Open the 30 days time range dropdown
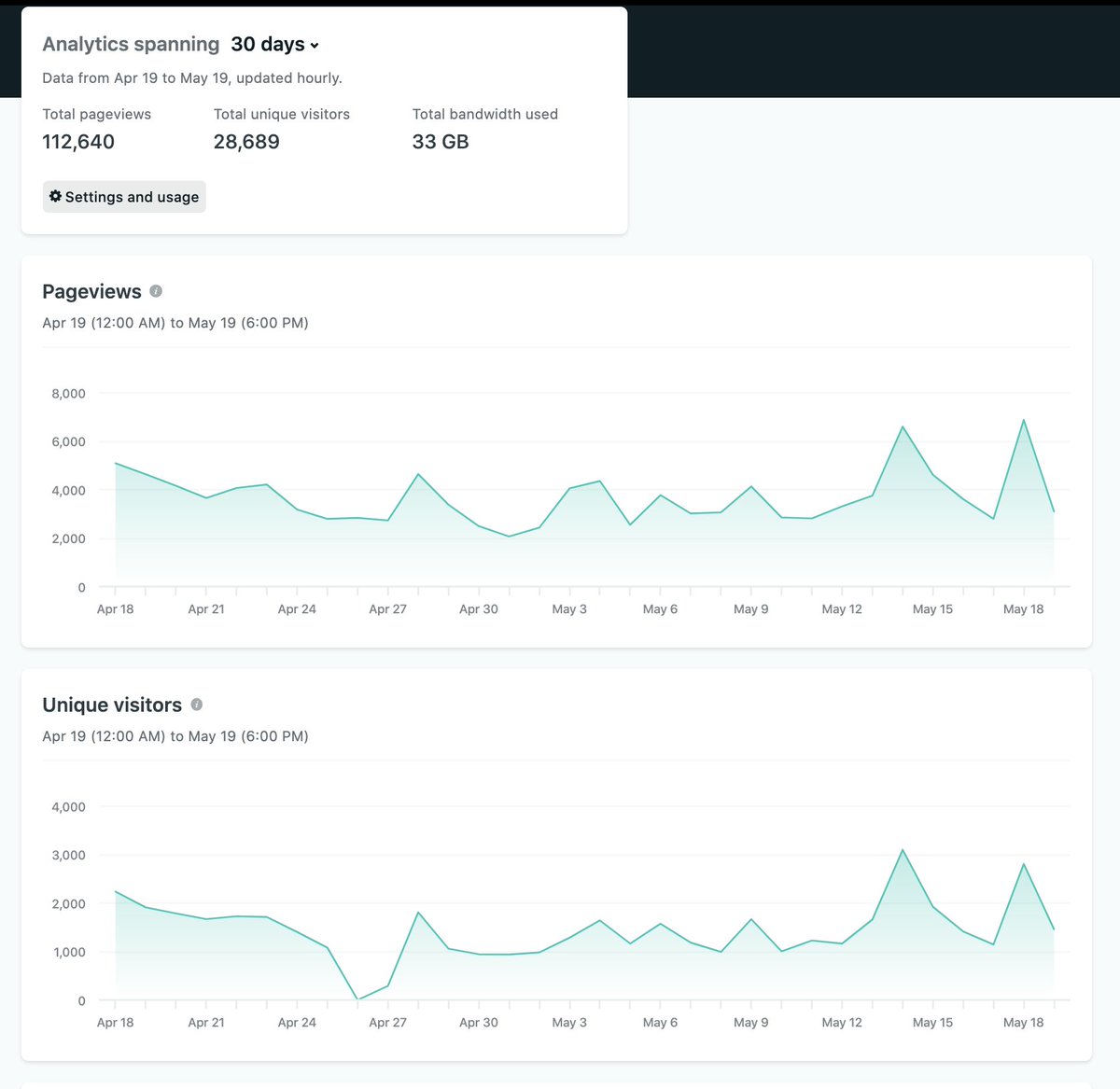The height and width of the screenshot is (1089, 1120). coord(273,44)
